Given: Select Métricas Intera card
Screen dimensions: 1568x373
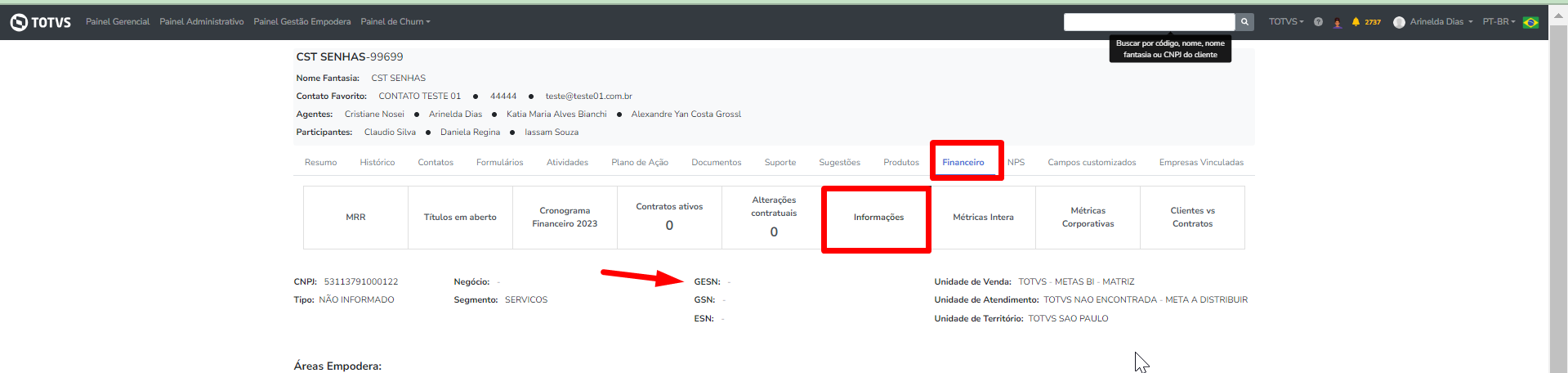Looking at the screenshot, I should (x=983, y=218).
